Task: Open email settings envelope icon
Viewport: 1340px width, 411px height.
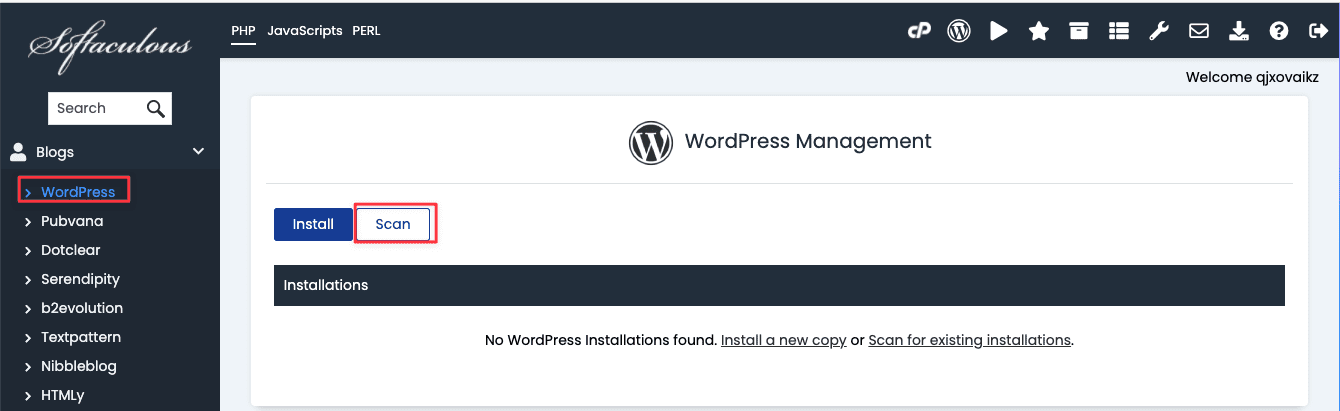Action: 1199,31
